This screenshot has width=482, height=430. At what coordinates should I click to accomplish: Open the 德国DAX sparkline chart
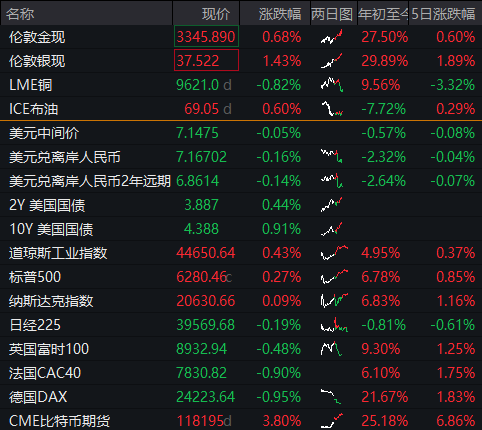click(331, 396)
